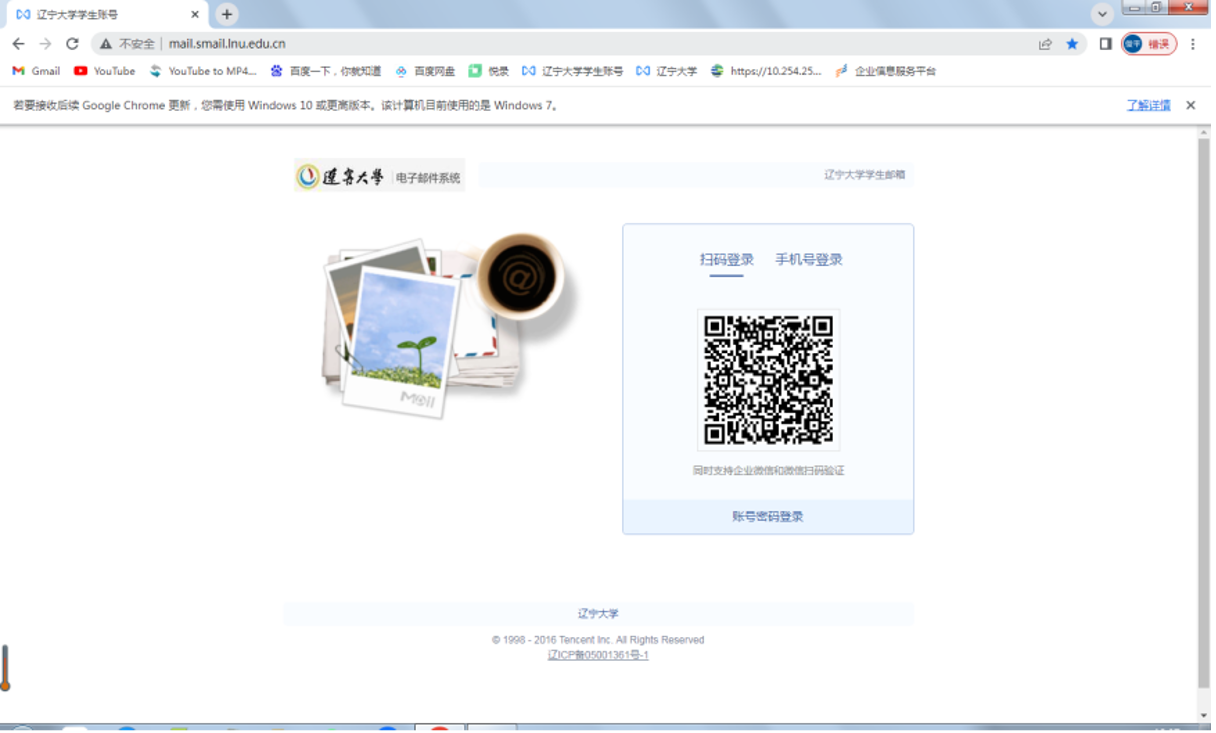This screenshot has height=733, width=1216.
Task: Open the side panel icon
Action: [x=1105, y=44]
